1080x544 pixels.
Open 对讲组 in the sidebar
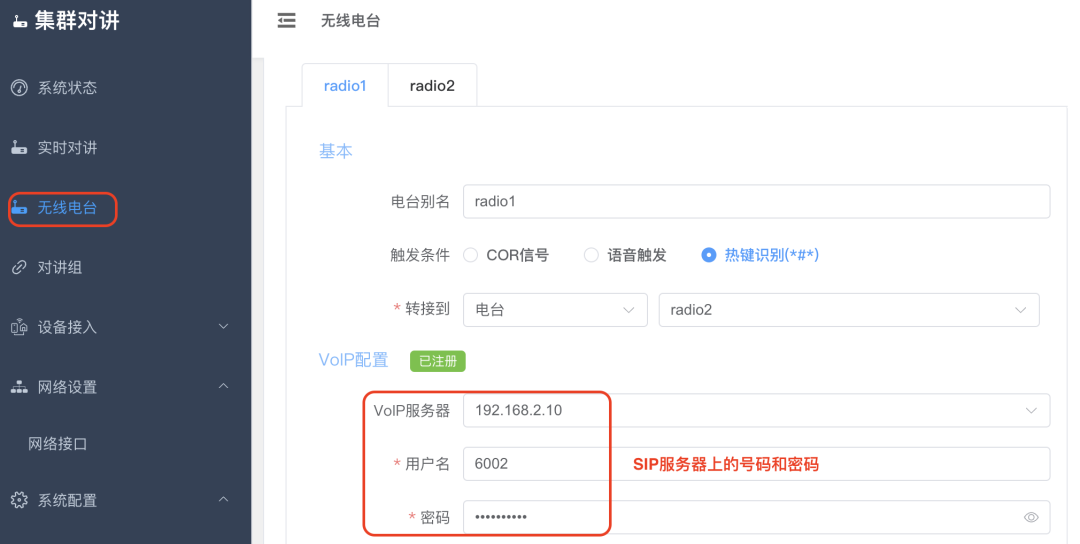(59, 267)
